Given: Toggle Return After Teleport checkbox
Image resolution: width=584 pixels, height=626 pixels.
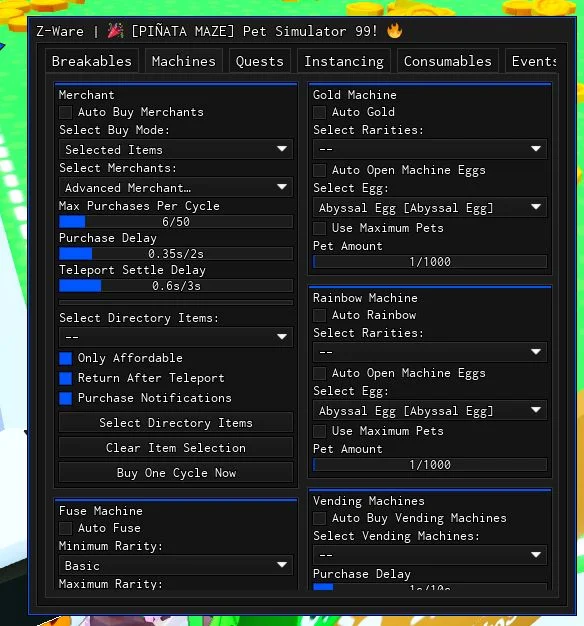Looking at the screenshot, I should click(x=65, y=378).
